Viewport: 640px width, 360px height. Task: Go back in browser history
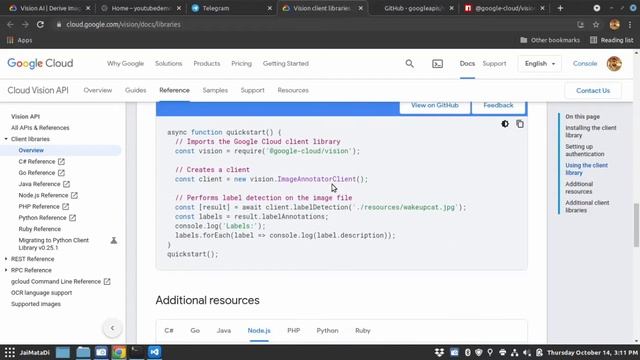10,24
